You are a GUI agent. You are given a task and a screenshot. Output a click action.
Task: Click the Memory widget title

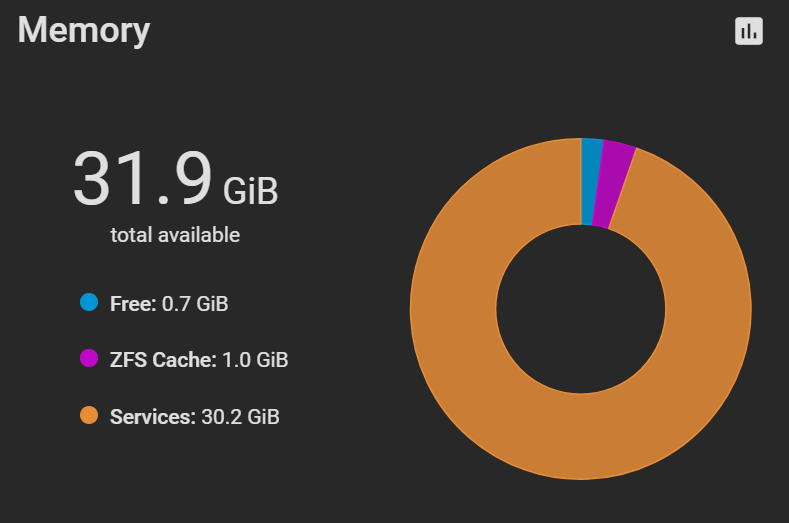click(x=84, y=30)
